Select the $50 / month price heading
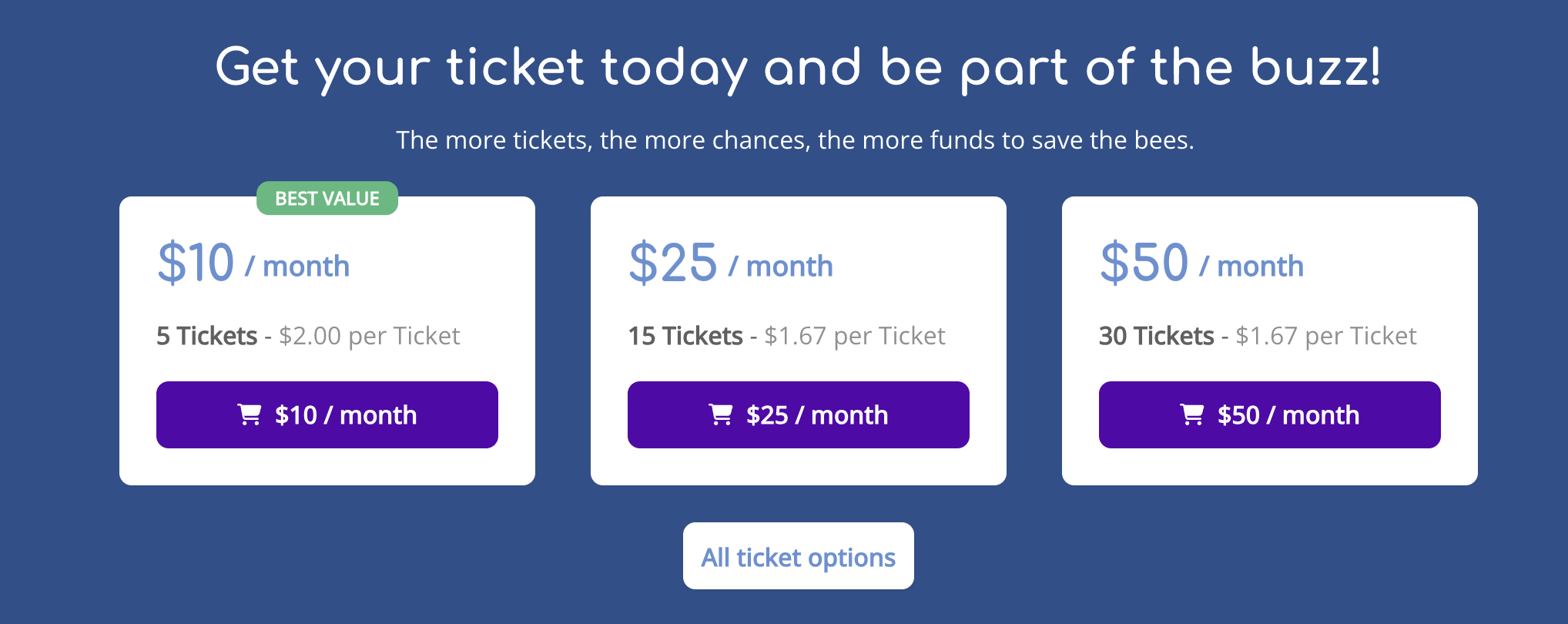1568x624 pixels. tap(1202, 263)
